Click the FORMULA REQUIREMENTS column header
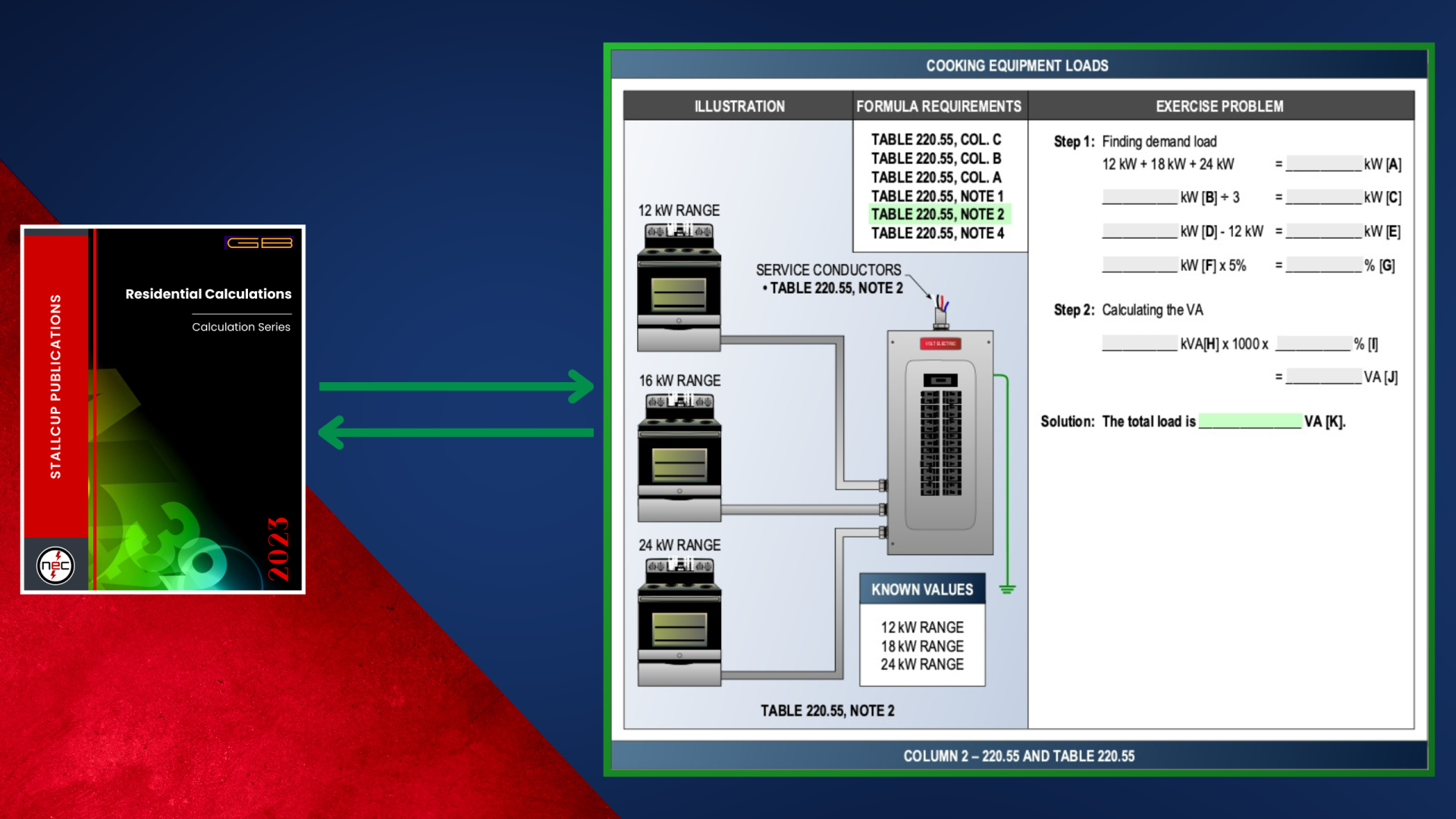The image size is (1456, 819). [939, 107]
